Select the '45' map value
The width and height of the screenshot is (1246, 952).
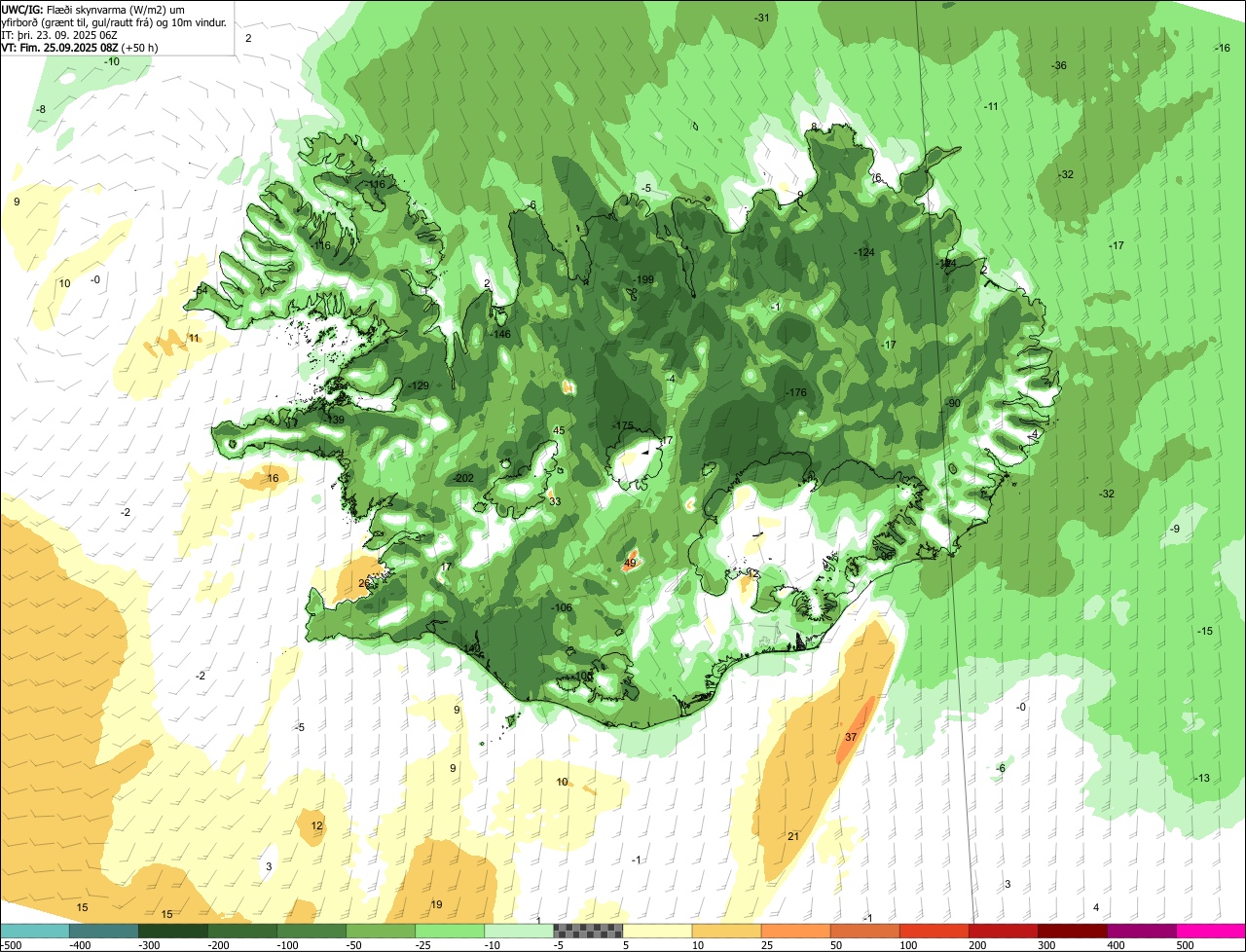[559, 430]
